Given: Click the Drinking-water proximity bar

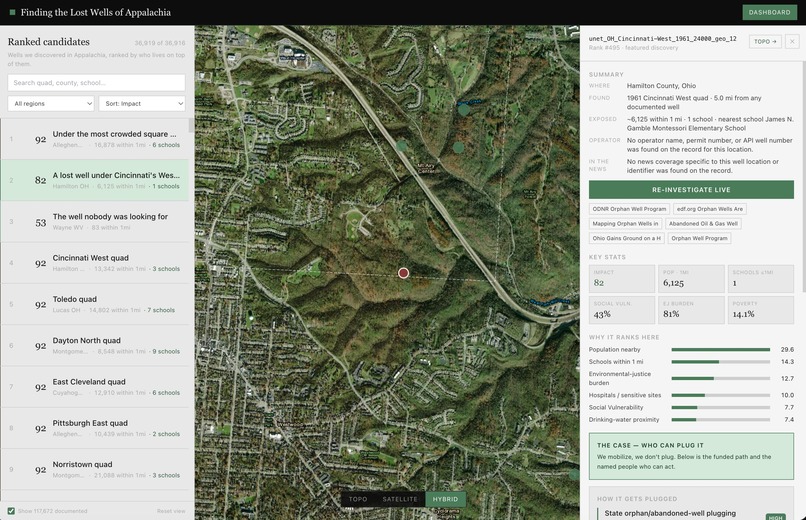Looking at the screenshot, I should (721, 420).
